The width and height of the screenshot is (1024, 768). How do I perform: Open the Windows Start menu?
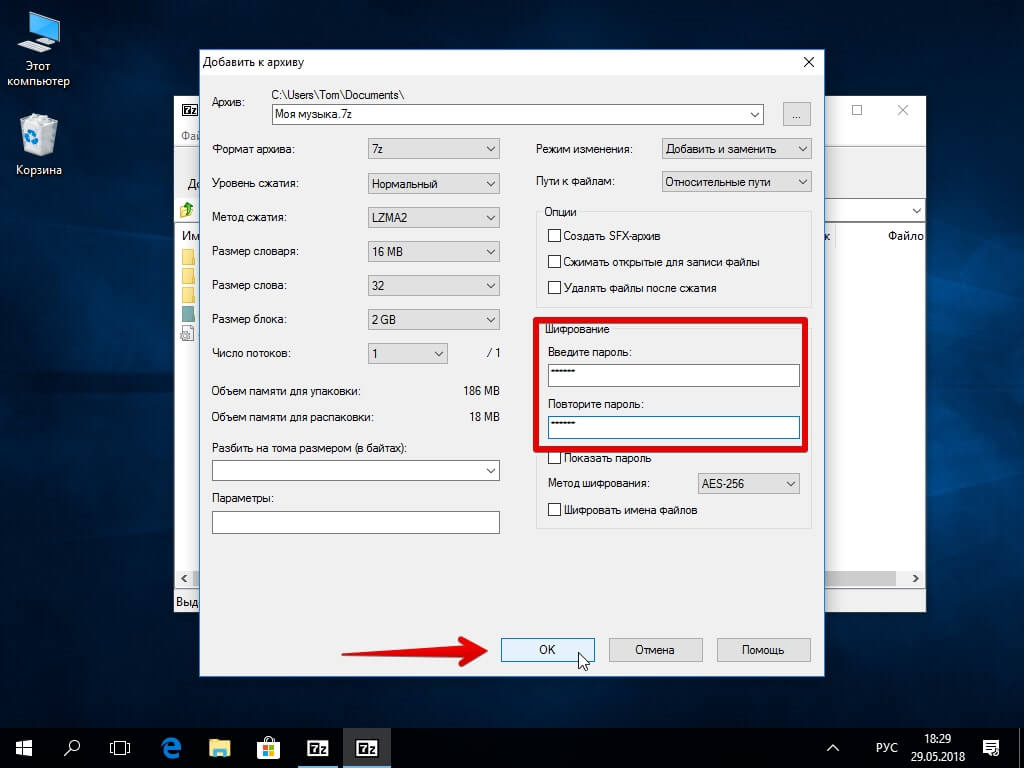tap(24, 748)
